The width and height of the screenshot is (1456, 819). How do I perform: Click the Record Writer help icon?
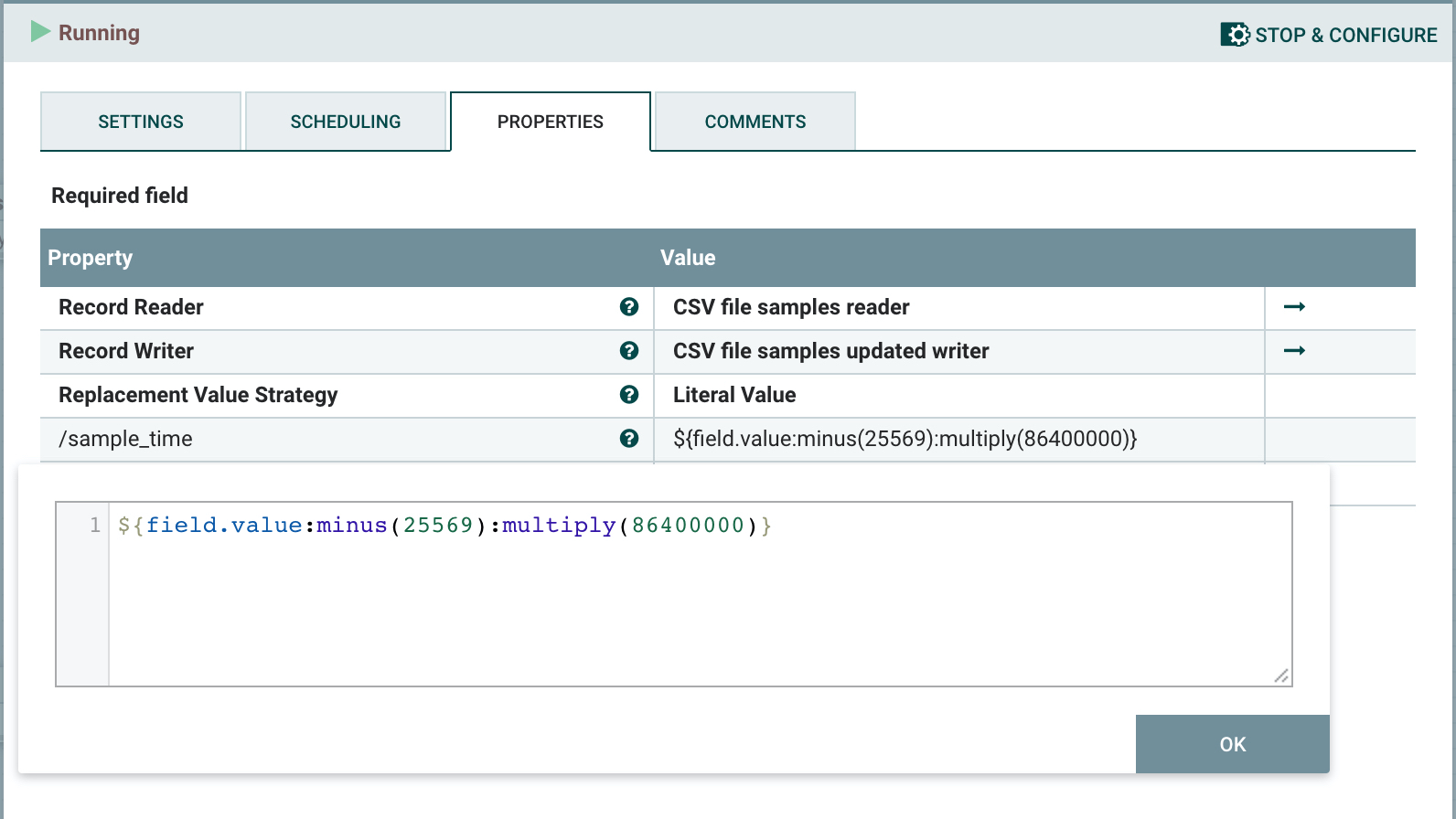(x=629, y=351)
